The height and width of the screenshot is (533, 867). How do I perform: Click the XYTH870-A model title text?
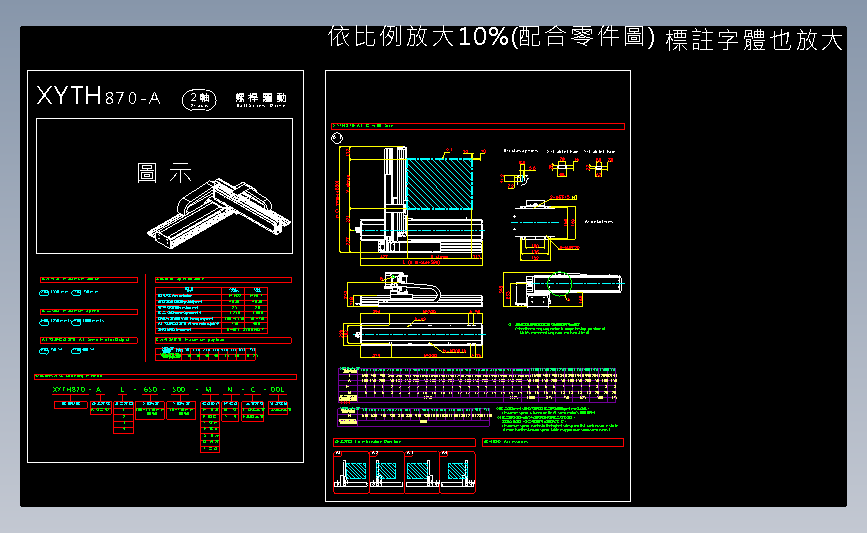[x=98, y=96]
